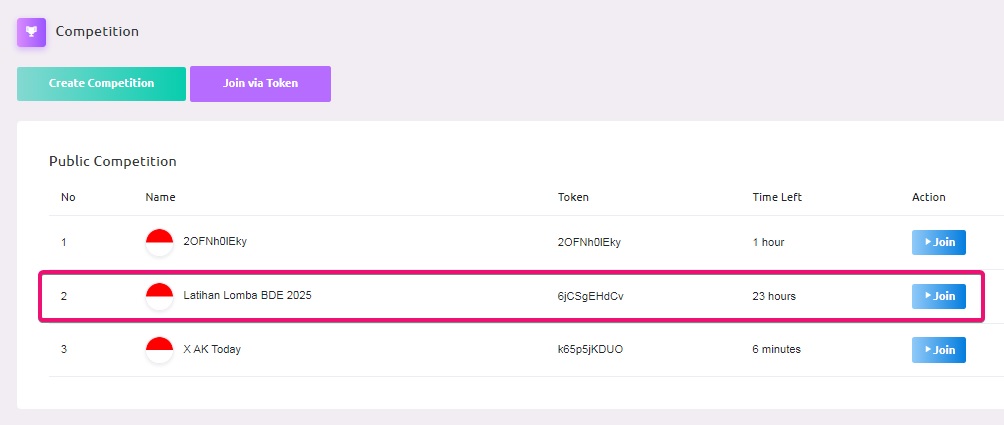Click the token value 2OFNh0IEky
This screenshot has width=1004, height=425.
(x=589, y=243)
